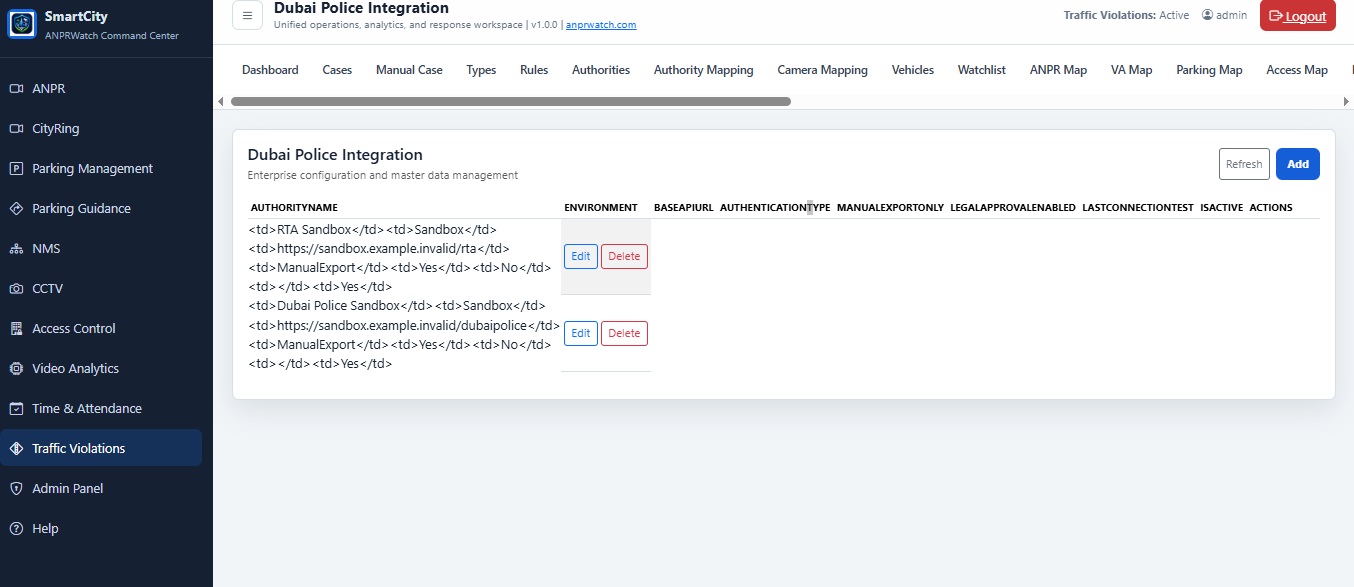Open the ANPR camera icon in sidebar
1354x587 pixels.
click(16, 89)
